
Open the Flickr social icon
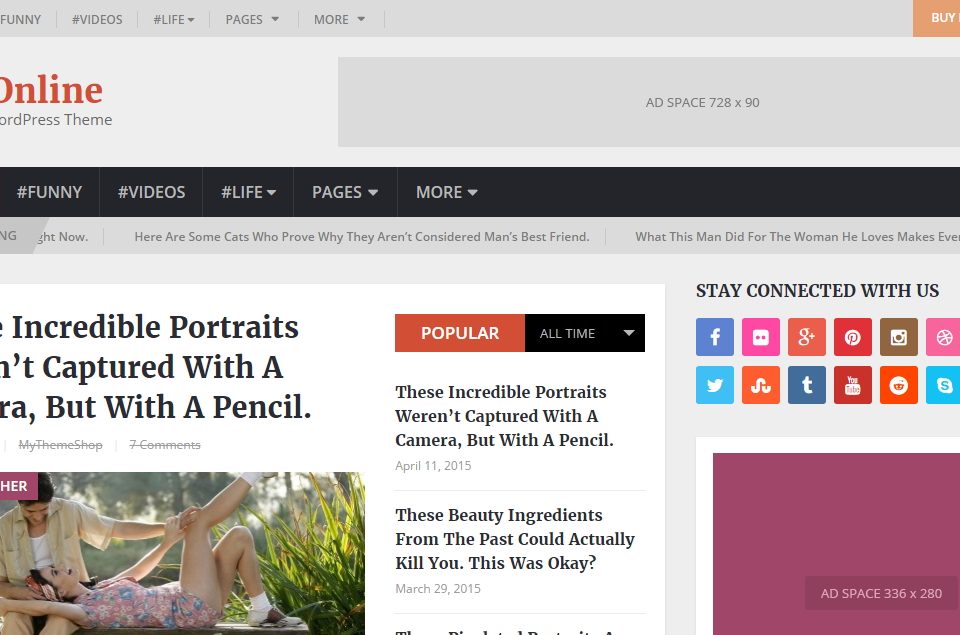tap(760, 337)
